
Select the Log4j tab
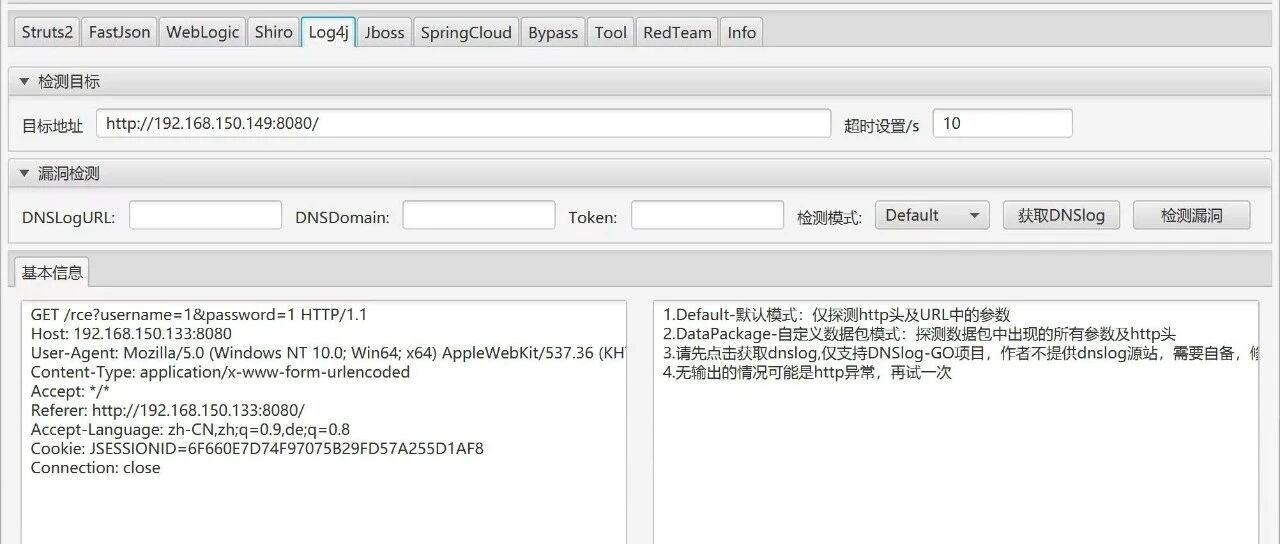[x=328, y=32]
